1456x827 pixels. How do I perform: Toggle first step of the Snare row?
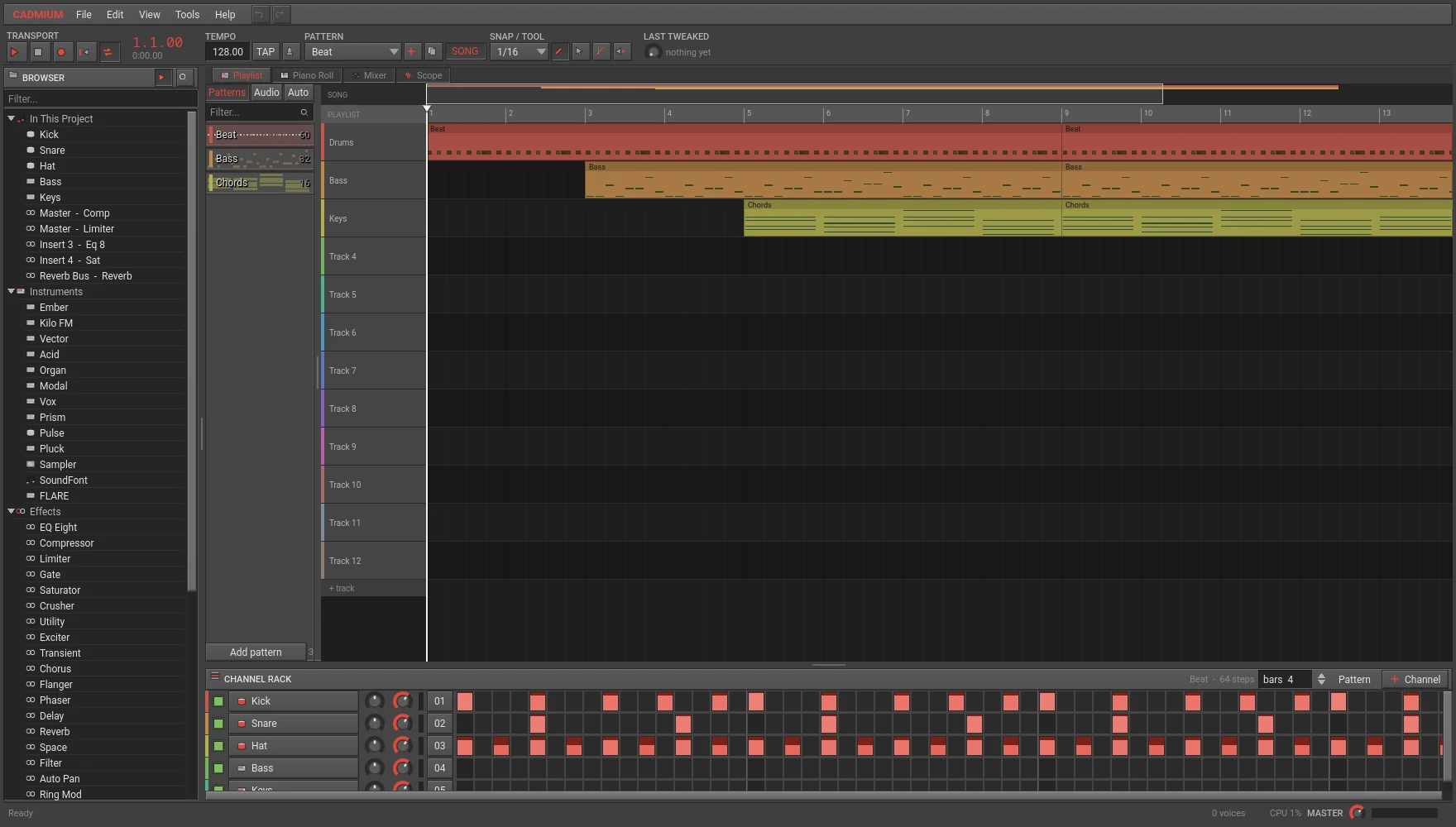point(465,724)
